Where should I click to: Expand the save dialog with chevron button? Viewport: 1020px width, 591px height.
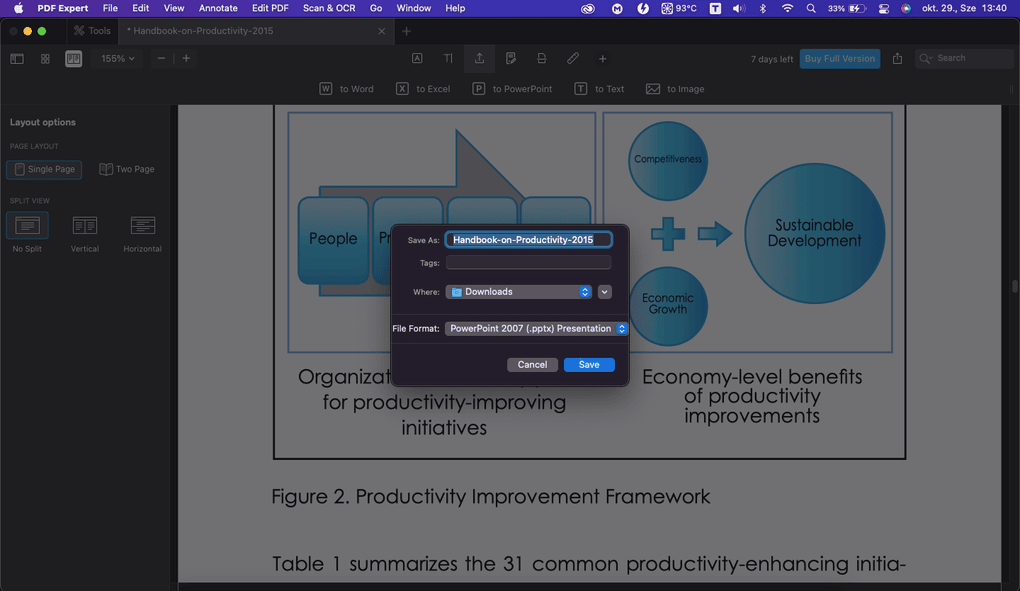click(604, 292)
